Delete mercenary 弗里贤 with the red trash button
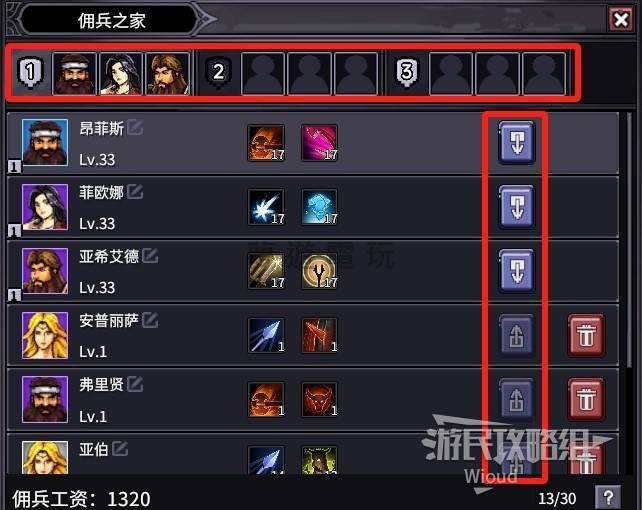This screenshot has width=642, height=510. click(x=586, y=399)
